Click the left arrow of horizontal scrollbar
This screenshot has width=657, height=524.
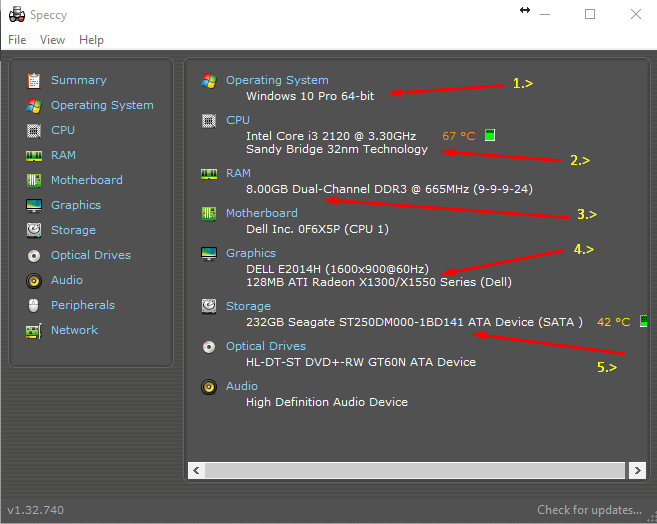(x=196, y=470)
